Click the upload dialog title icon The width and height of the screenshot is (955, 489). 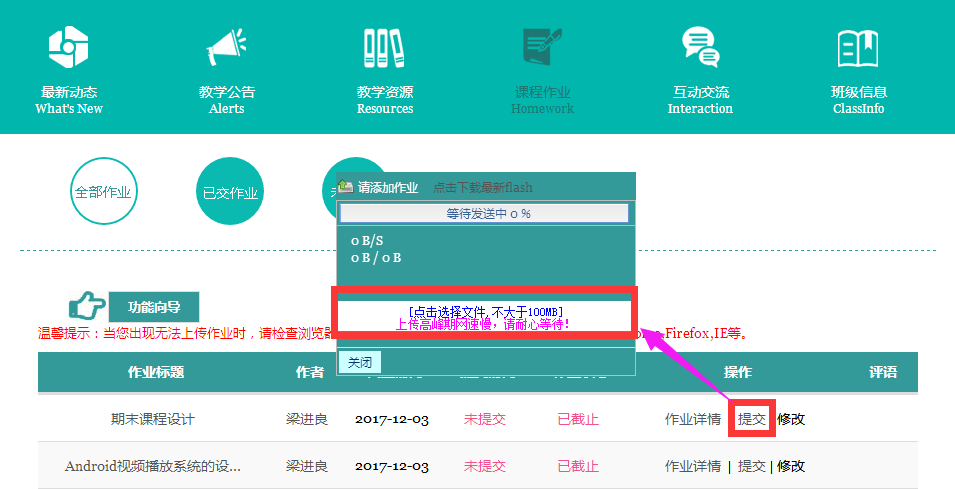346,187
